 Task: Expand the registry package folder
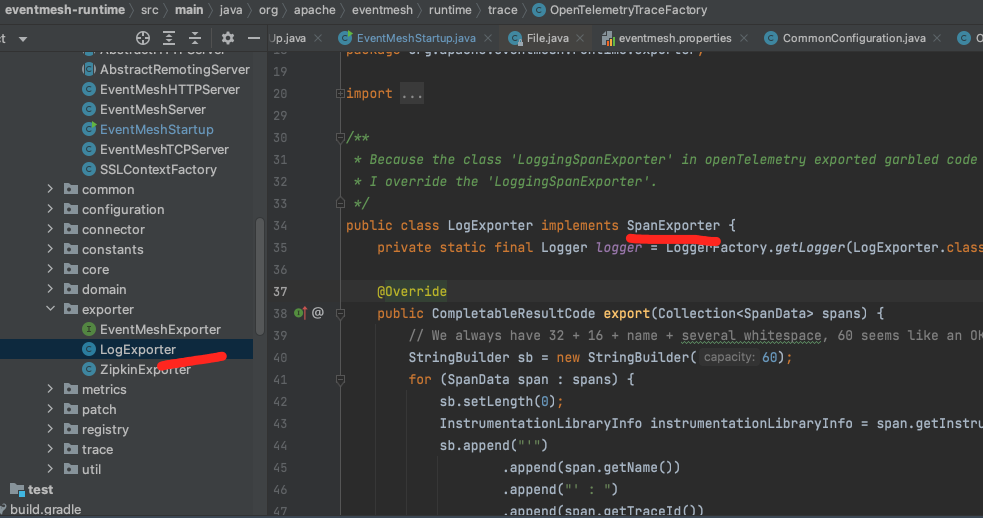50,429
